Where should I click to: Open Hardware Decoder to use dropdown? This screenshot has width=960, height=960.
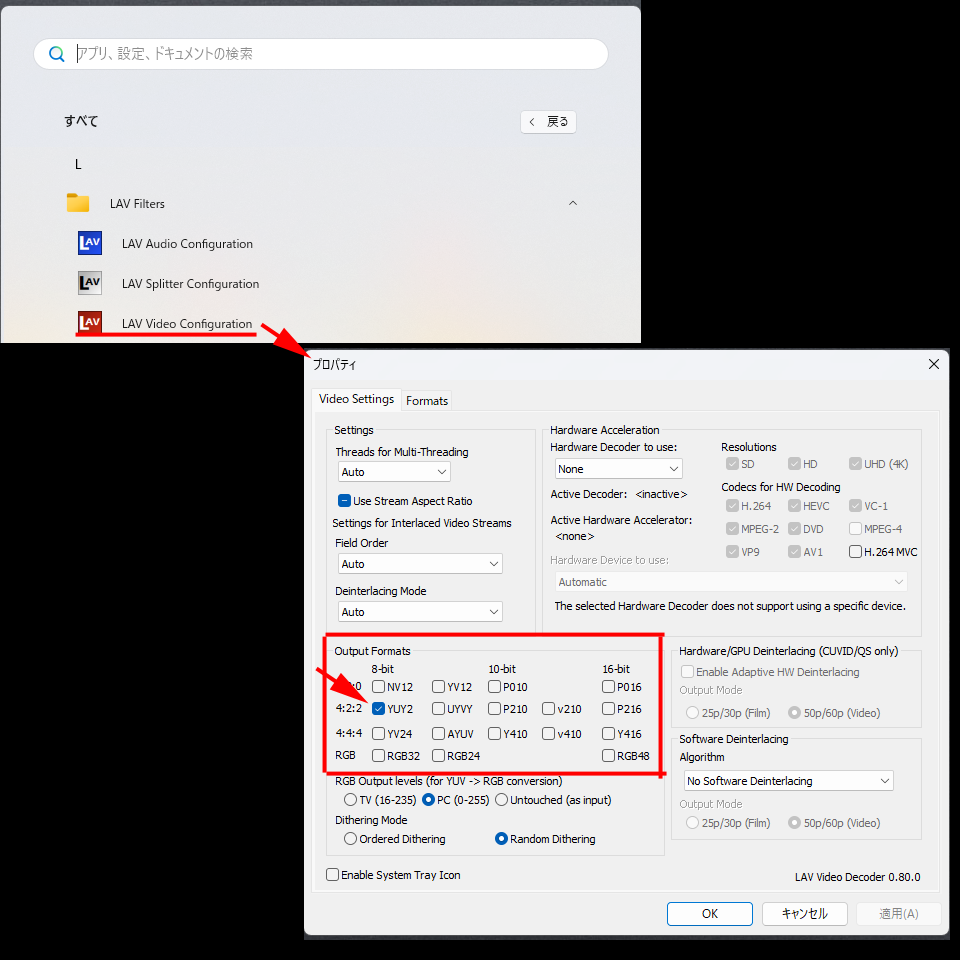[x=618, y=469]
